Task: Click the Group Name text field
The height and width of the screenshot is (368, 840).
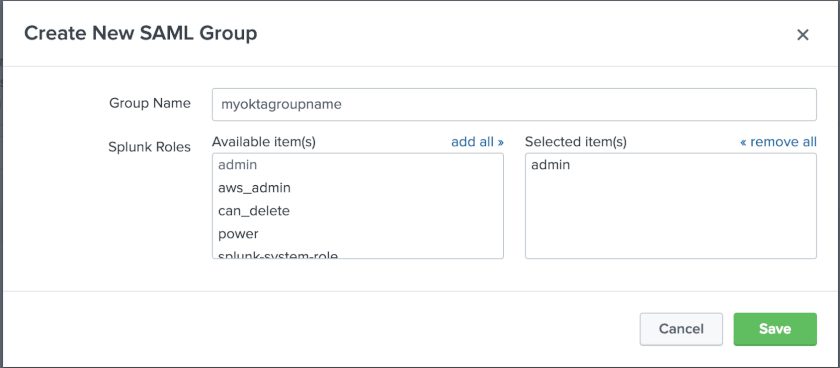Action: point(514,104)
